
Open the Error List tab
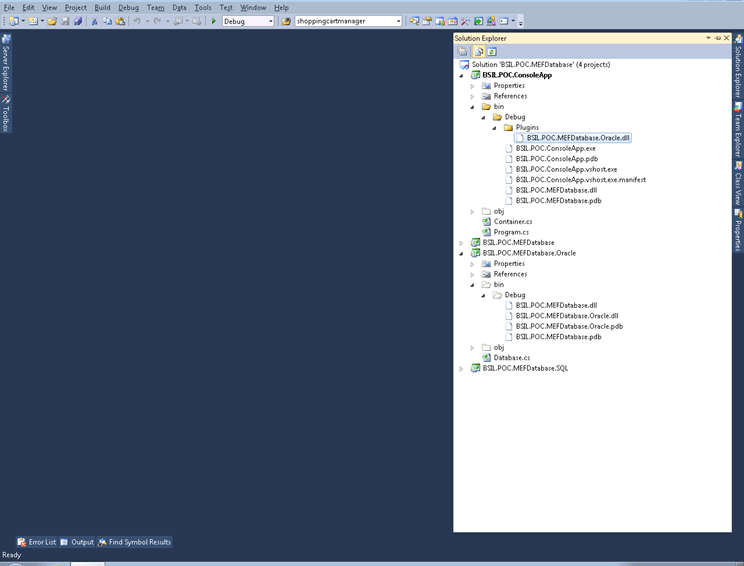tap(37, 542)
